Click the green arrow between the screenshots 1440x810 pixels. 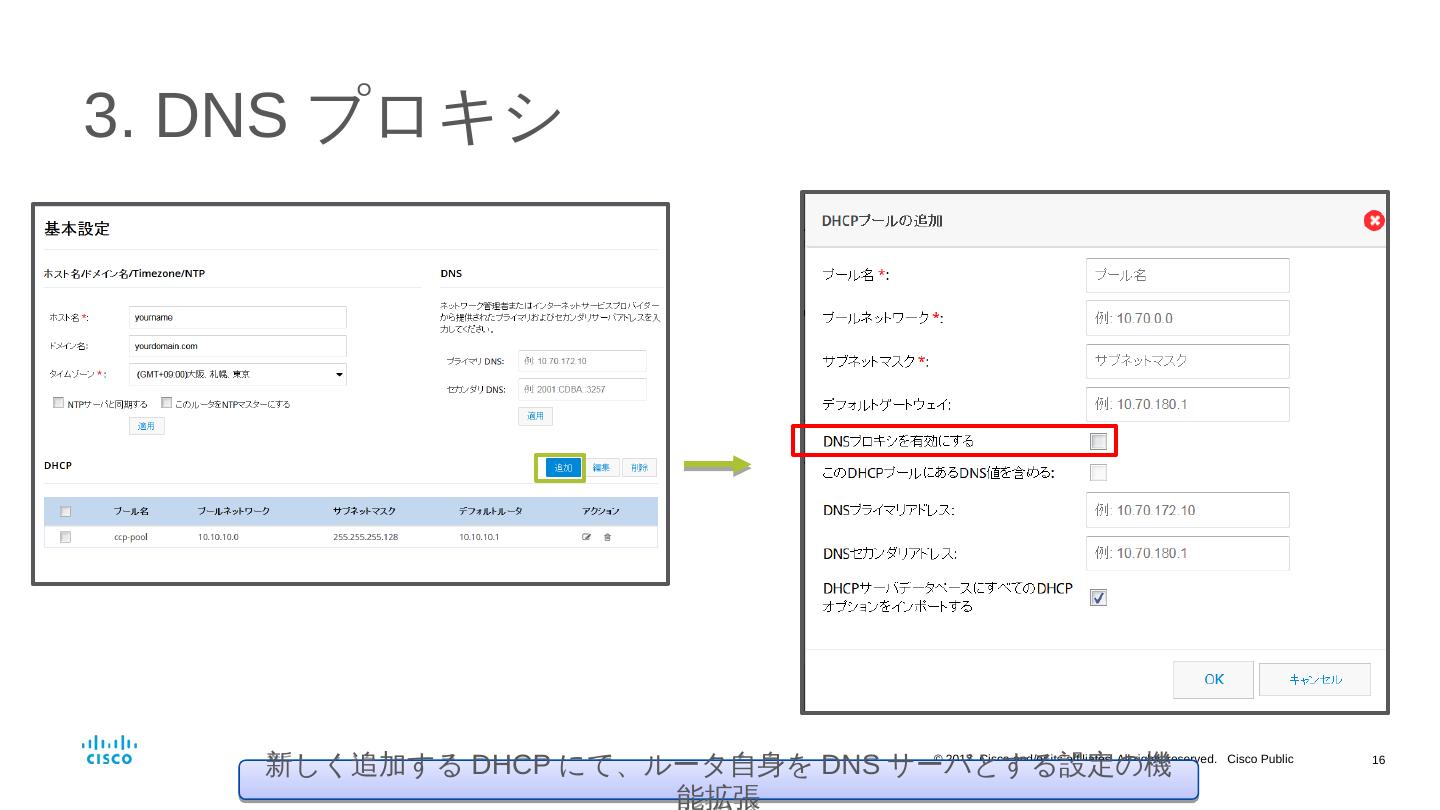coord(716,465)
